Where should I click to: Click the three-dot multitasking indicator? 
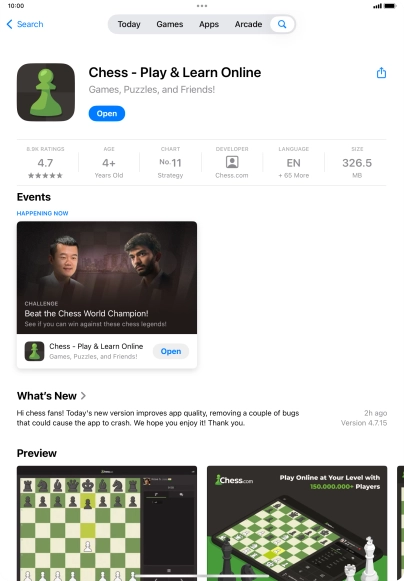(x=202, y=6)
